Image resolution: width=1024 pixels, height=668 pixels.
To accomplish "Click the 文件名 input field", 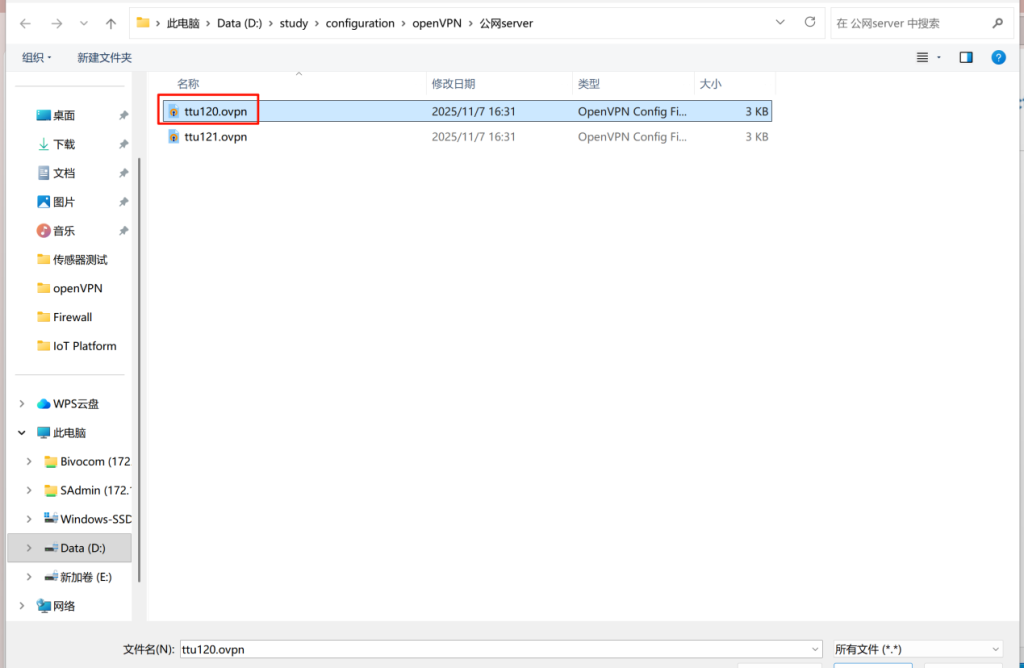I will 500,649.
